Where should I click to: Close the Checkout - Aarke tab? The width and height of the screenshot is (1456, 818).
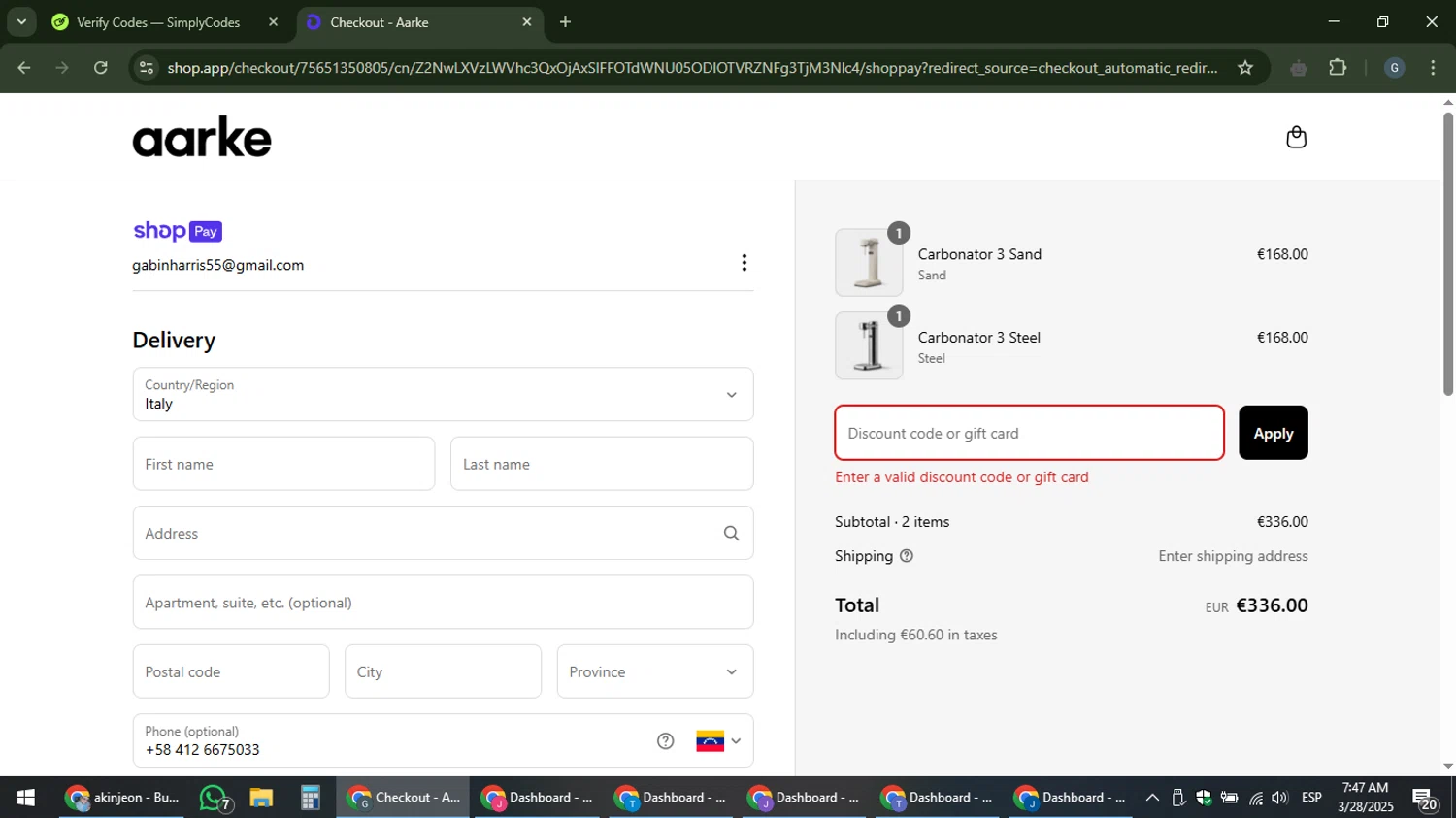(527, 21)
